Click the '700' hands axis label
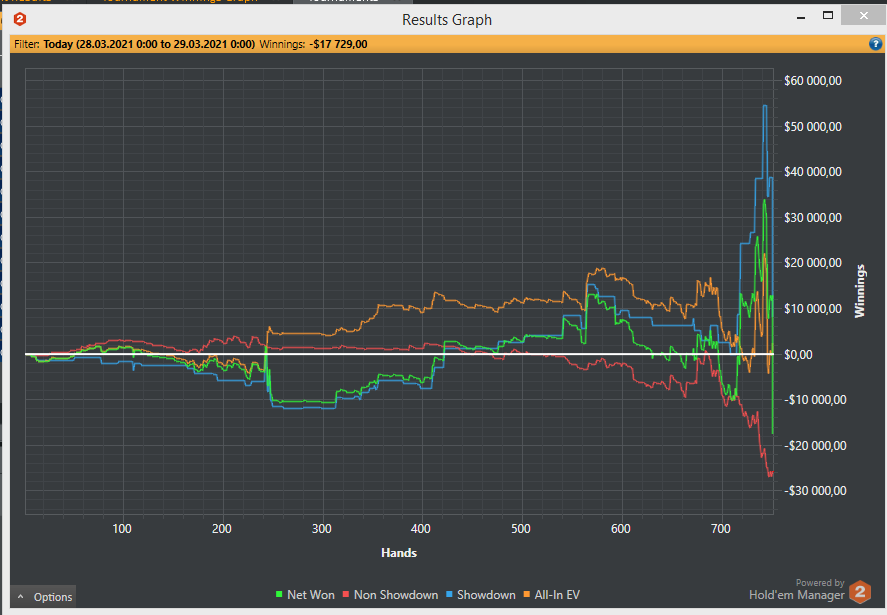887x615 pixels. (721, 529)
